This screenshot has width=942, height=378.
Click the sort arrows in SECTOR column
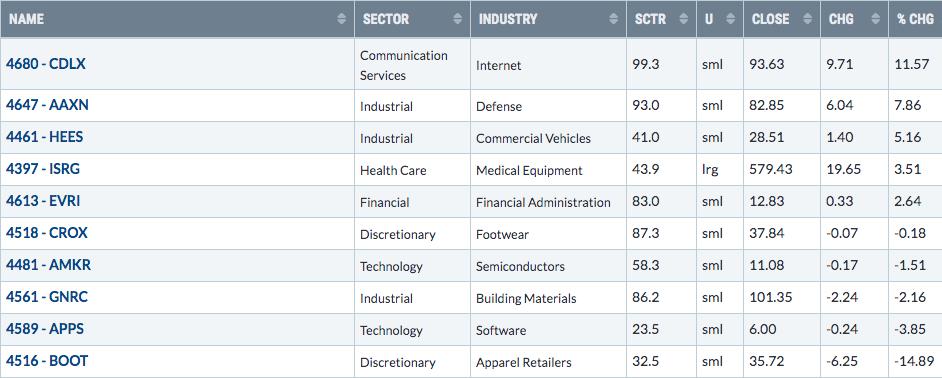[x=458, y=19]
